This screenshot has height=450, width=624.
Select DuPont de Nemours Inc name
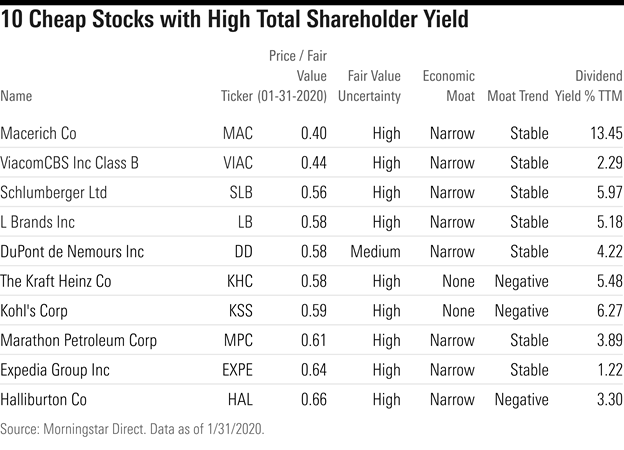point(72,252)
